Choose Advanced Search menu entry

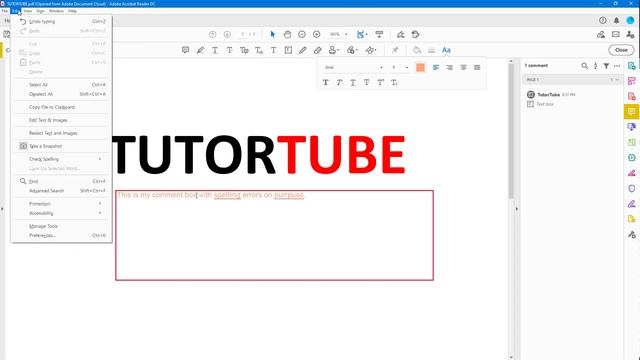click(x=62, y=191)
